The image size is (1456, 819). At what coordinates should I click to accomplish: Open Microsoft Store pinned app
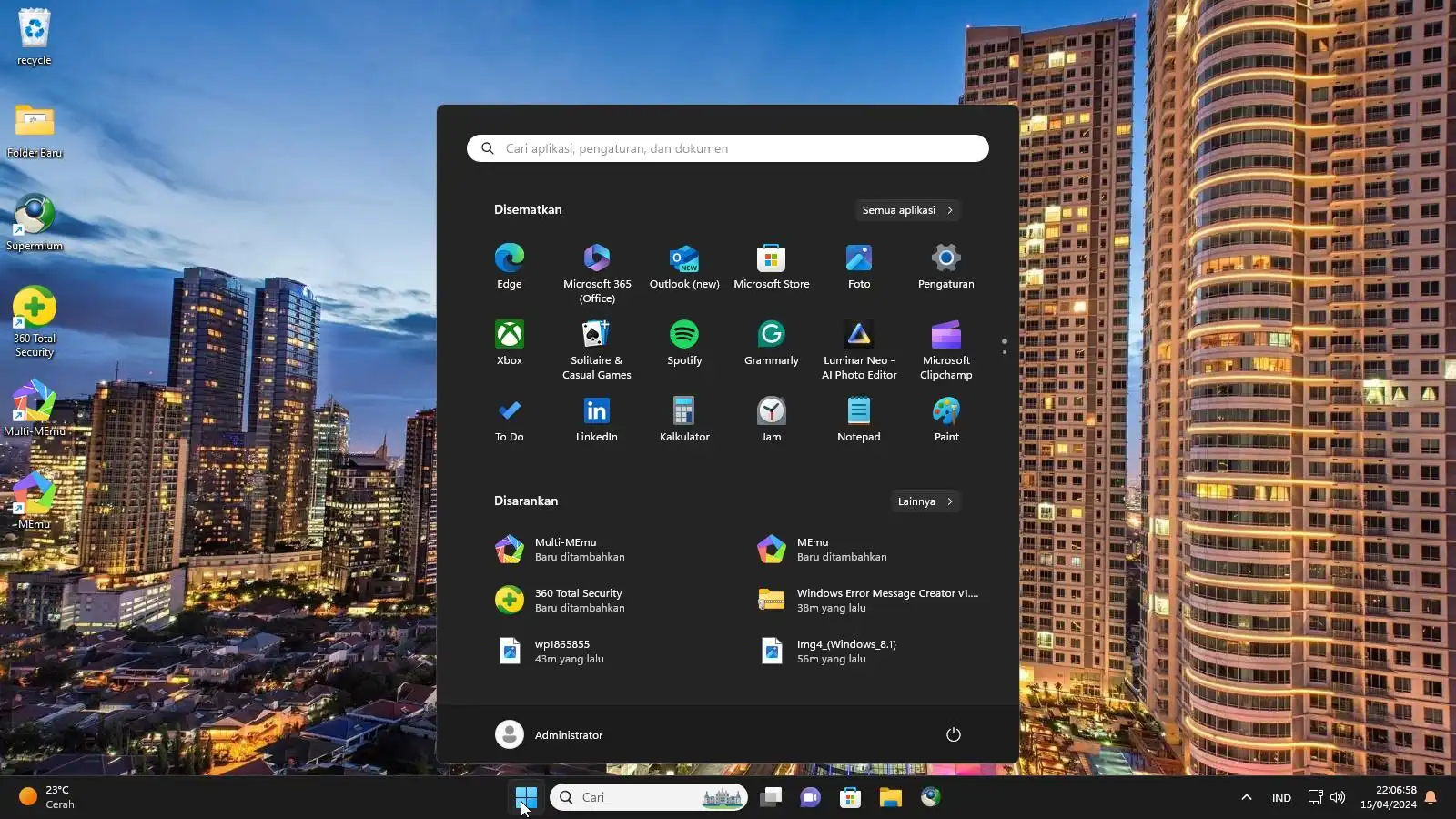(772, 267)
